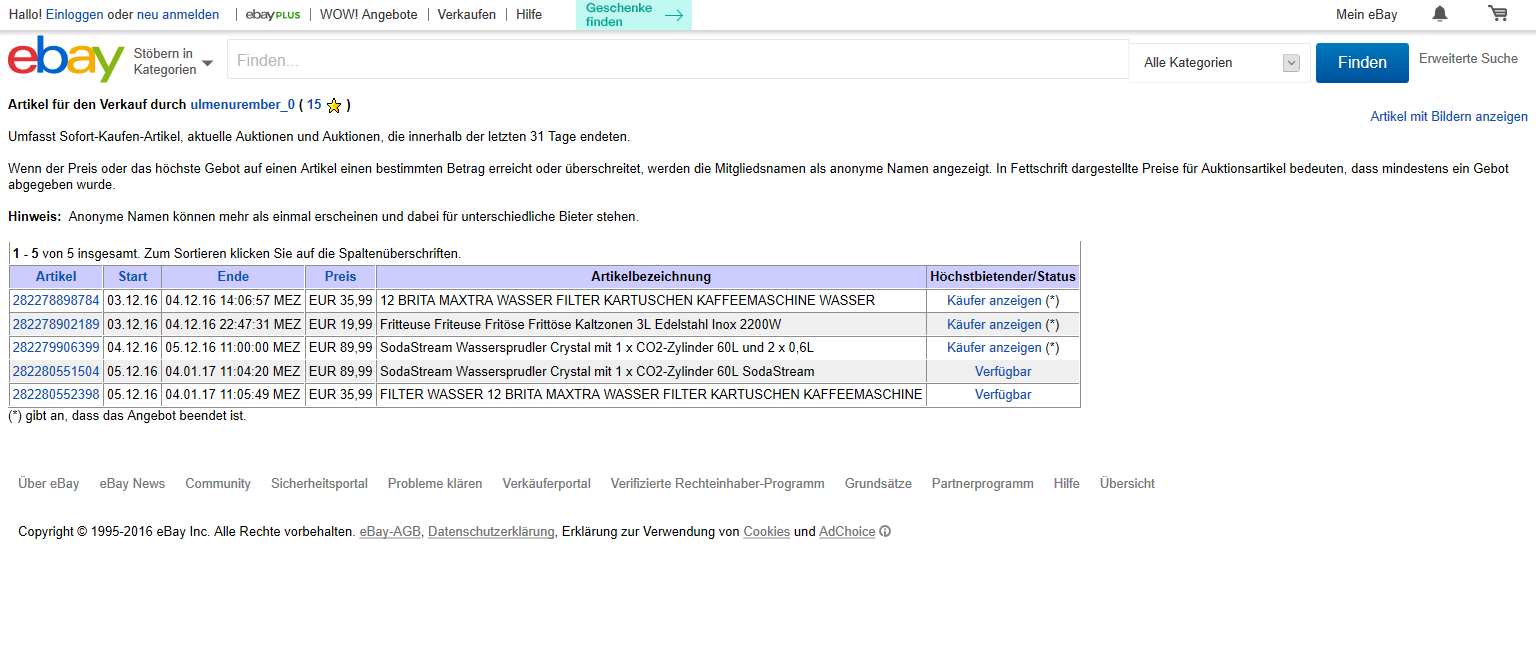This screenshot has width=1536, height=654.
Task: Click the seller's yellow feedback star
Action: (334, 105)
